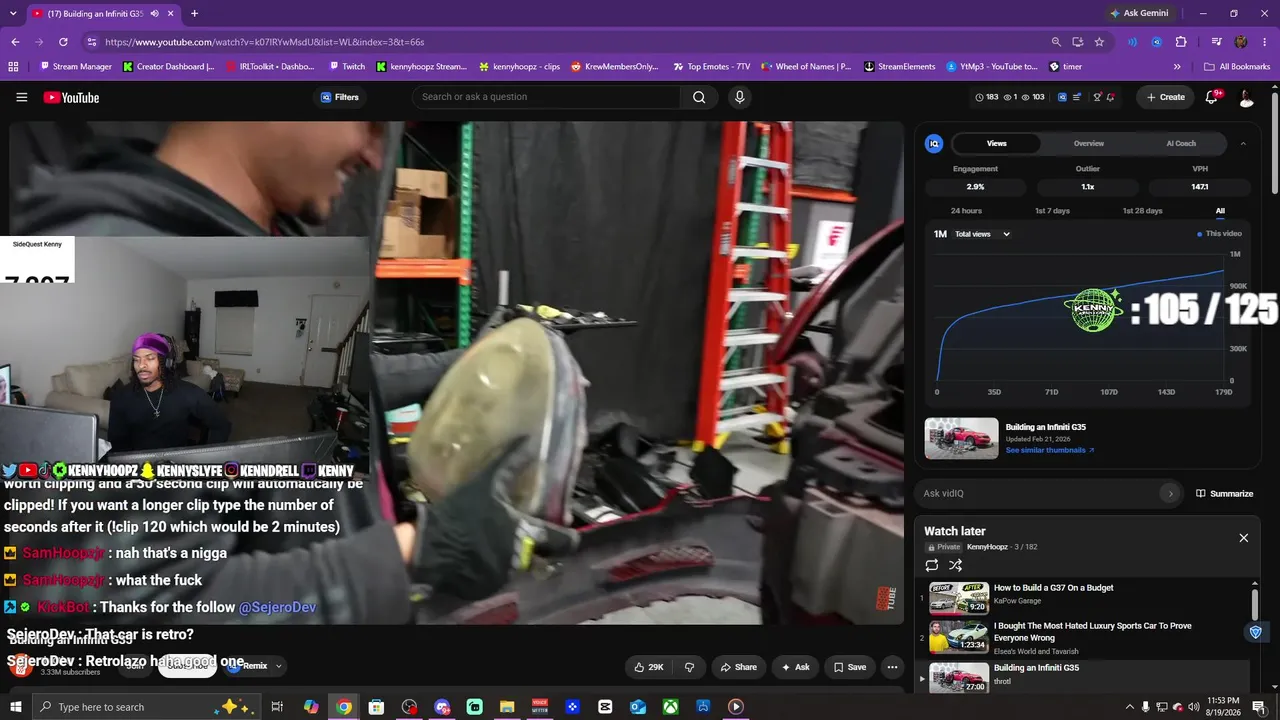Zoom out using the address bar magnifier

click(x=1056, y=42)
